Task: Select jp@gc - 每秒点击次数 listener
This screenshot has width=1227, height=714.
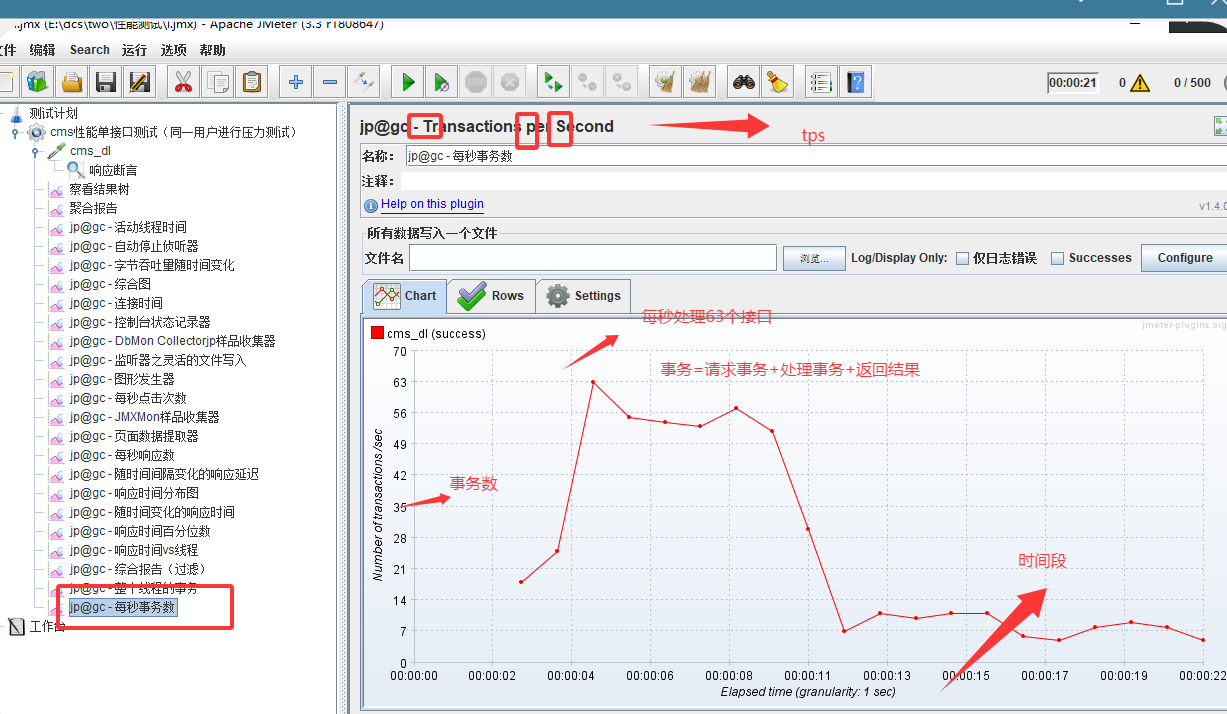Action: (128, 398)
